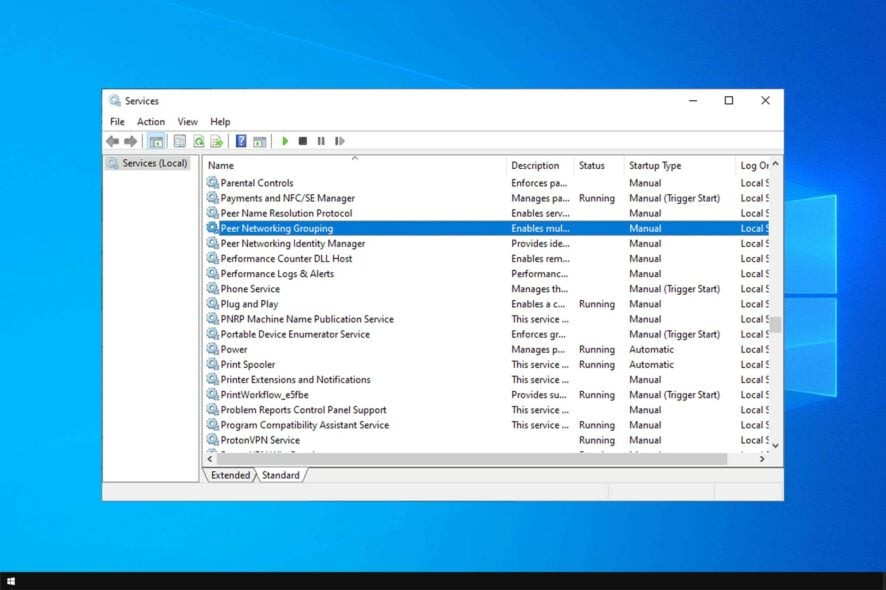The image size is (886, 590).
Task: Click the vertical scrollbar up arrow
Action: [x=776, y=163]
